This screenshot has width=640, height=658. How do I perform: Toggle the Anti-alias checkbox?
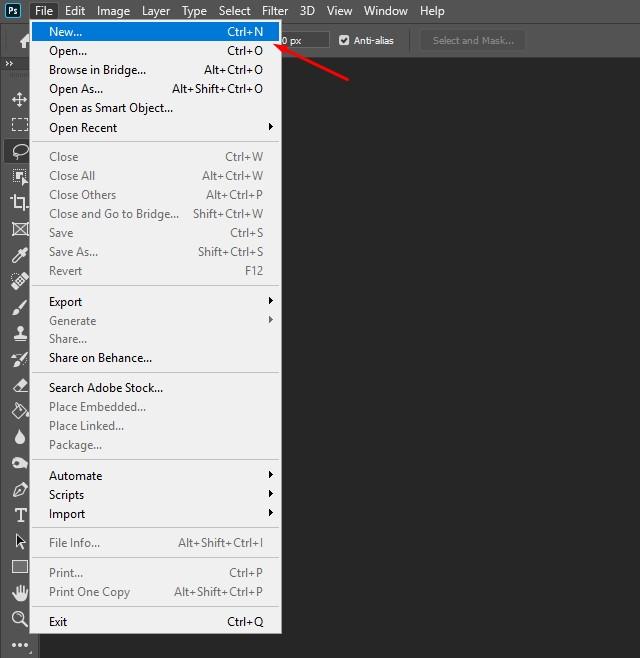[344, 40]
